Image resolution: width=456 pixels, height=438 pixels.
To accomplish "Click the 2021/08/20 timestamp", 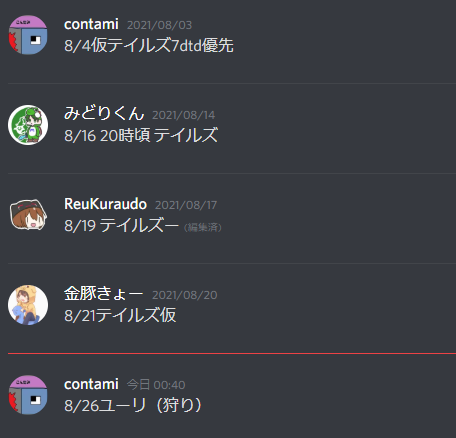I will point(185,295).
